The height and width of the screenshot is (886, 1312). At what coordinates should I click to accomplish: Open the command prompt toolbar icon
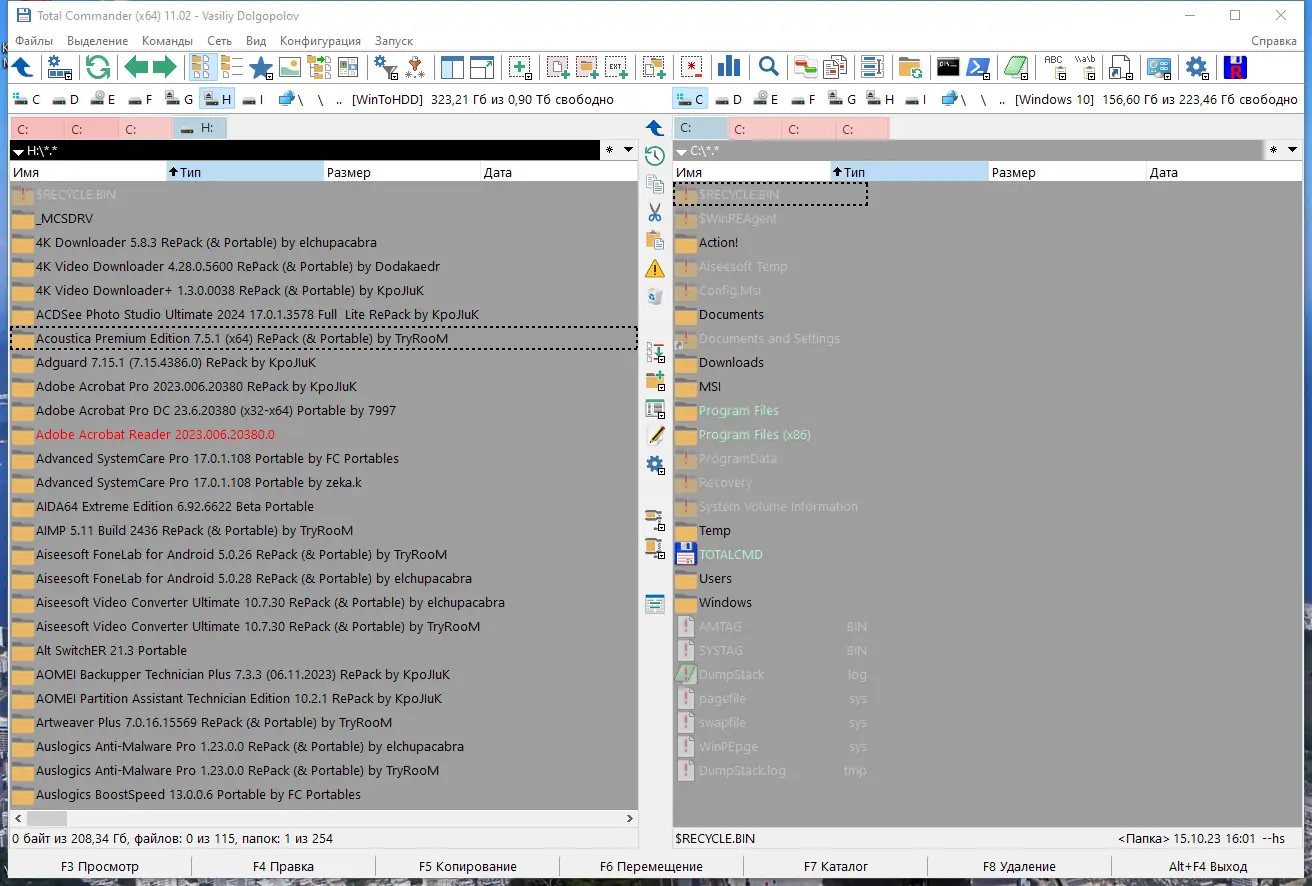point(947,66)
